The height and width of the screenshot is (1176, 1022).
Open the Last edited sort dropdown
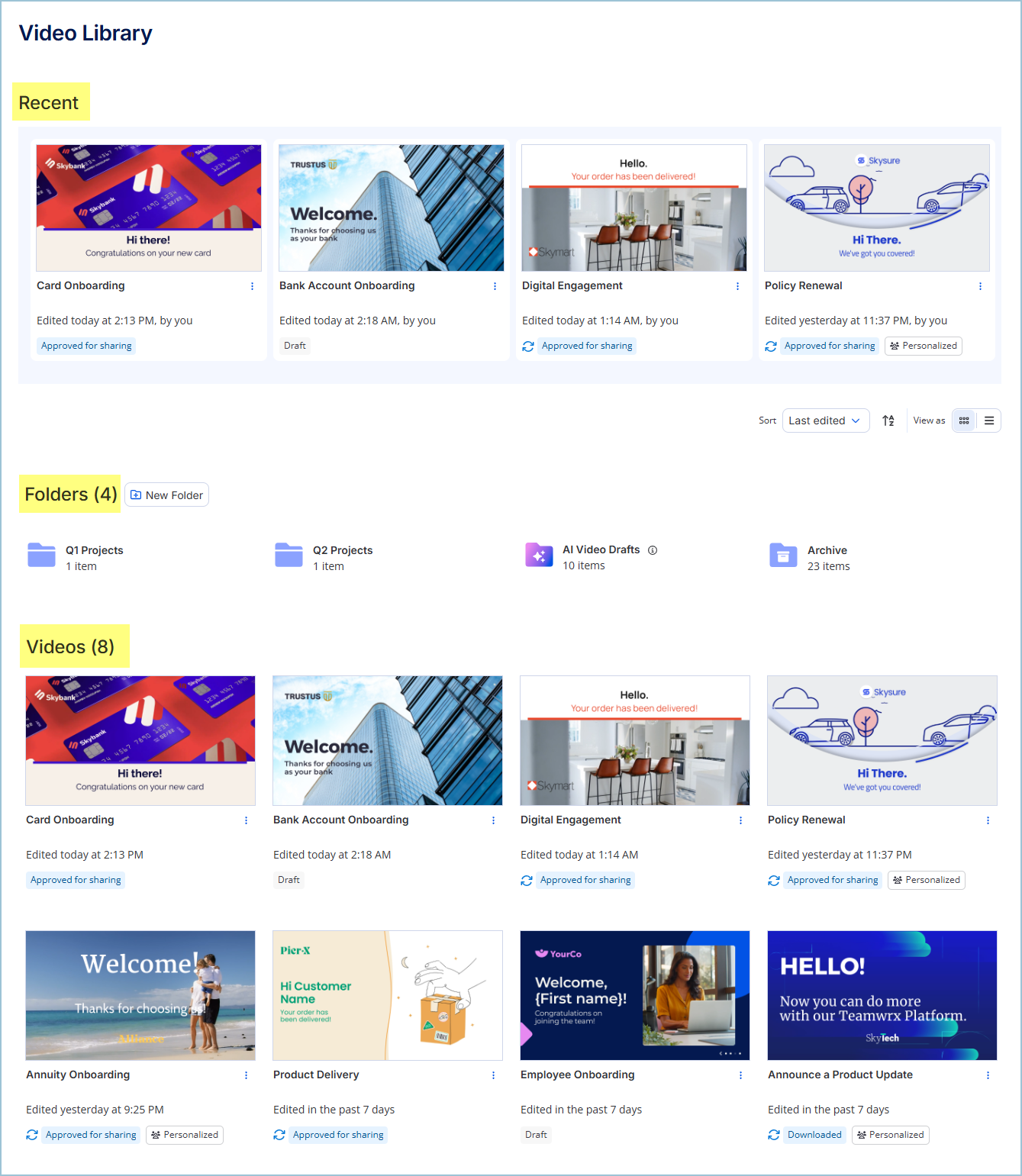pyautogui.click(x=826, y=420)
